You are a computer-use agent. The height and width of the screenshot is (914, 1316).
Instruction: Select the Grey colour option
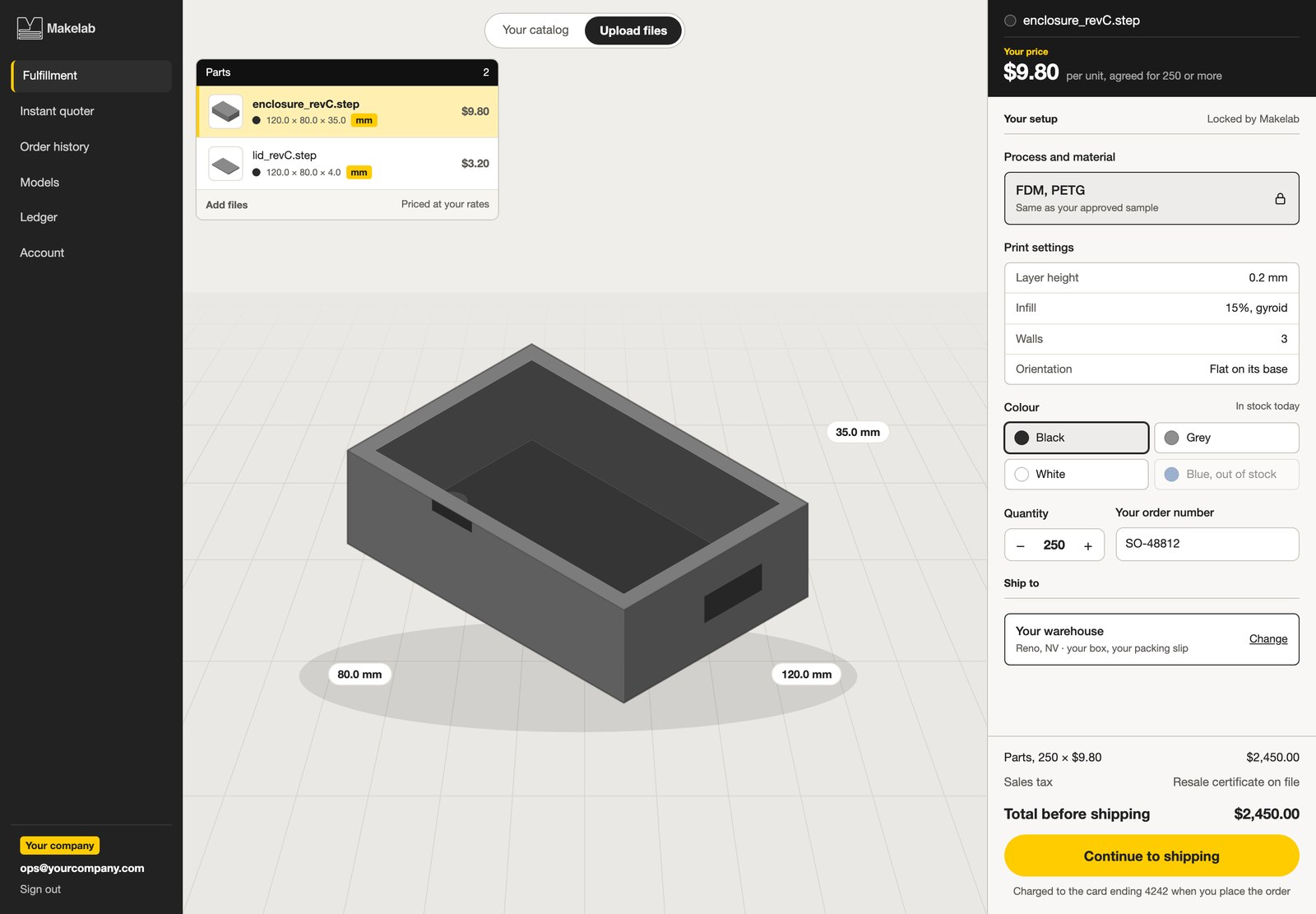pos(1226,438)
